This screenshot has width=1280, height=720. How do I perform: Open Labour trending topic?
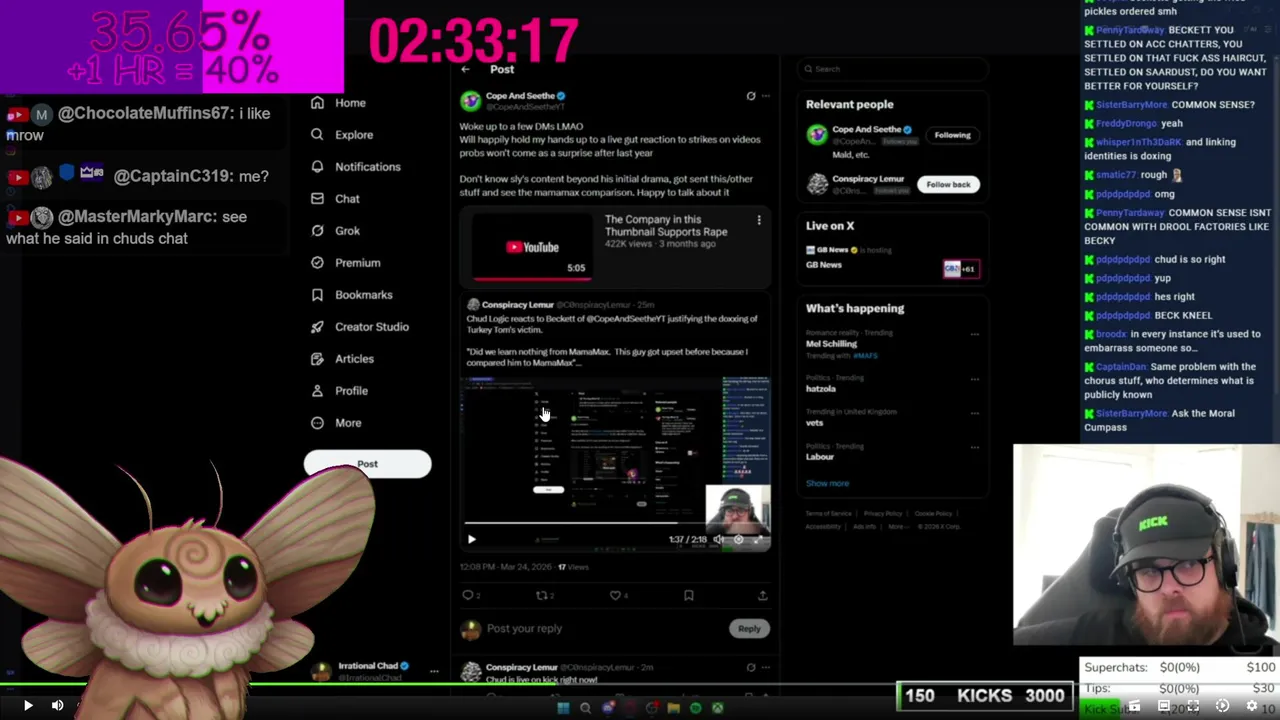pos(819,456)
